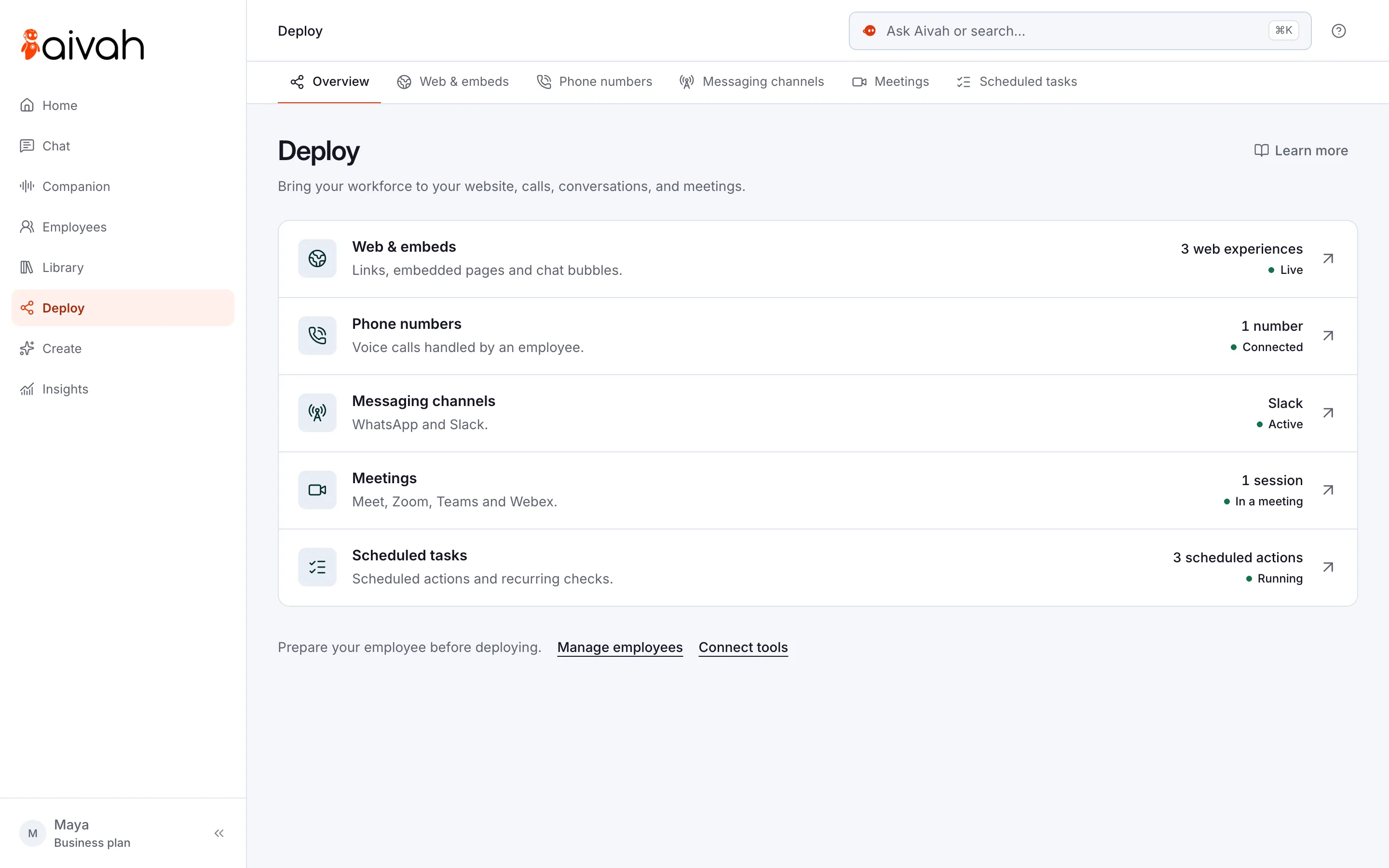Switch to Messaging channels tab

(752, 81)
